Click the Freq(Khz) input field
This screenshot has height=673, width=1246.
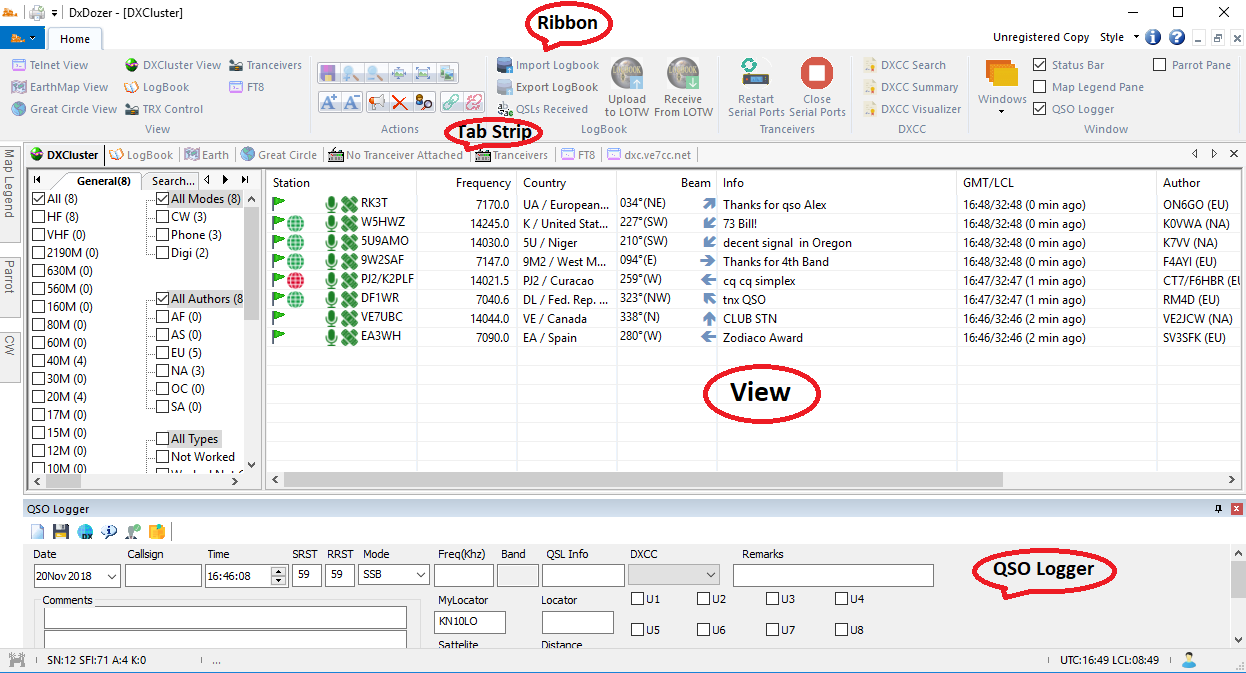tap(463, 576)
